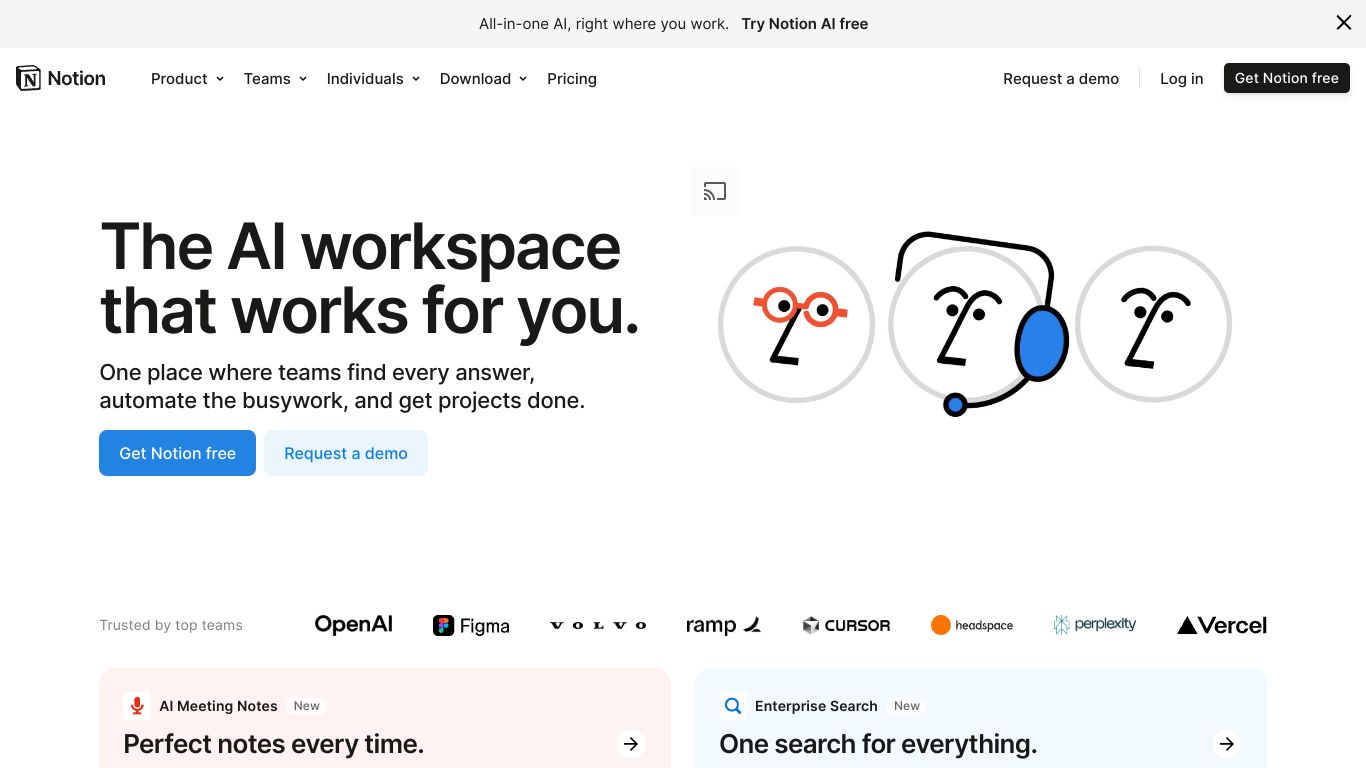The image size is (1366, 768).
Task: Click the Cursor logo
Action: point(846,625)
